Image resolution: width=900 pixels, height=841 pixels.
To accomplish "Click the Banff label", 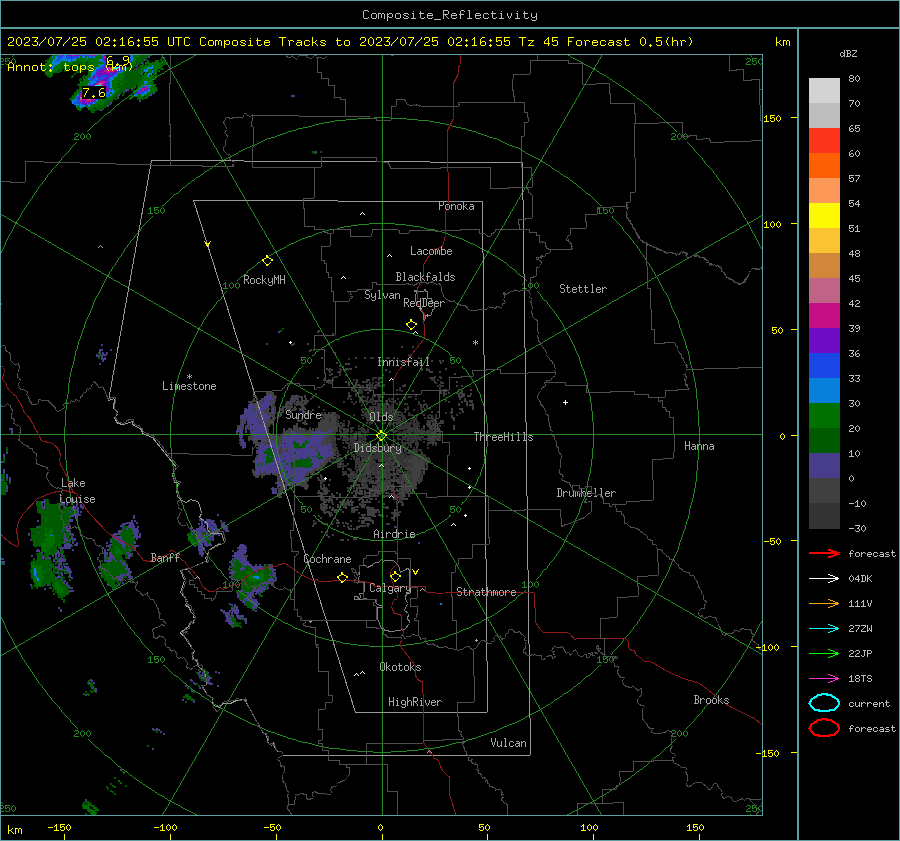I will pyautogui.click(x=165, y=558).
